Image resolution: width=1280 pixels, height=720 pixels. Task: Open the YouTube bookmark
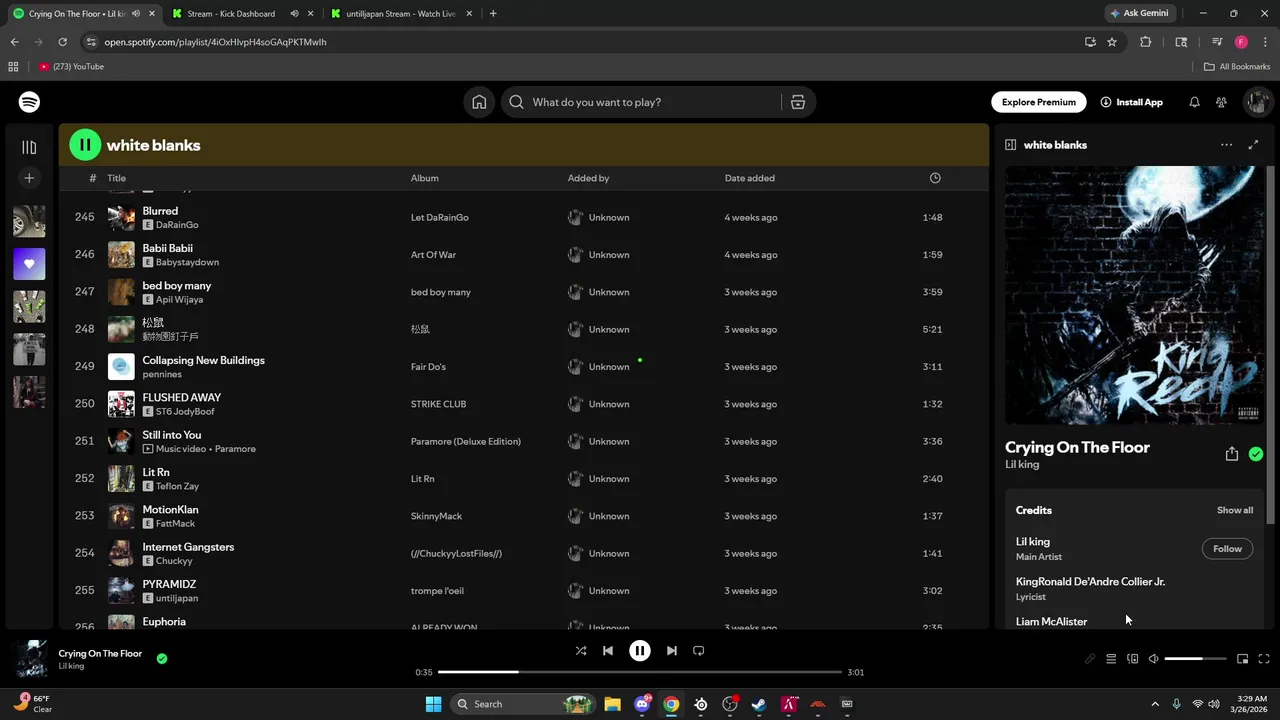click(71, 67)
